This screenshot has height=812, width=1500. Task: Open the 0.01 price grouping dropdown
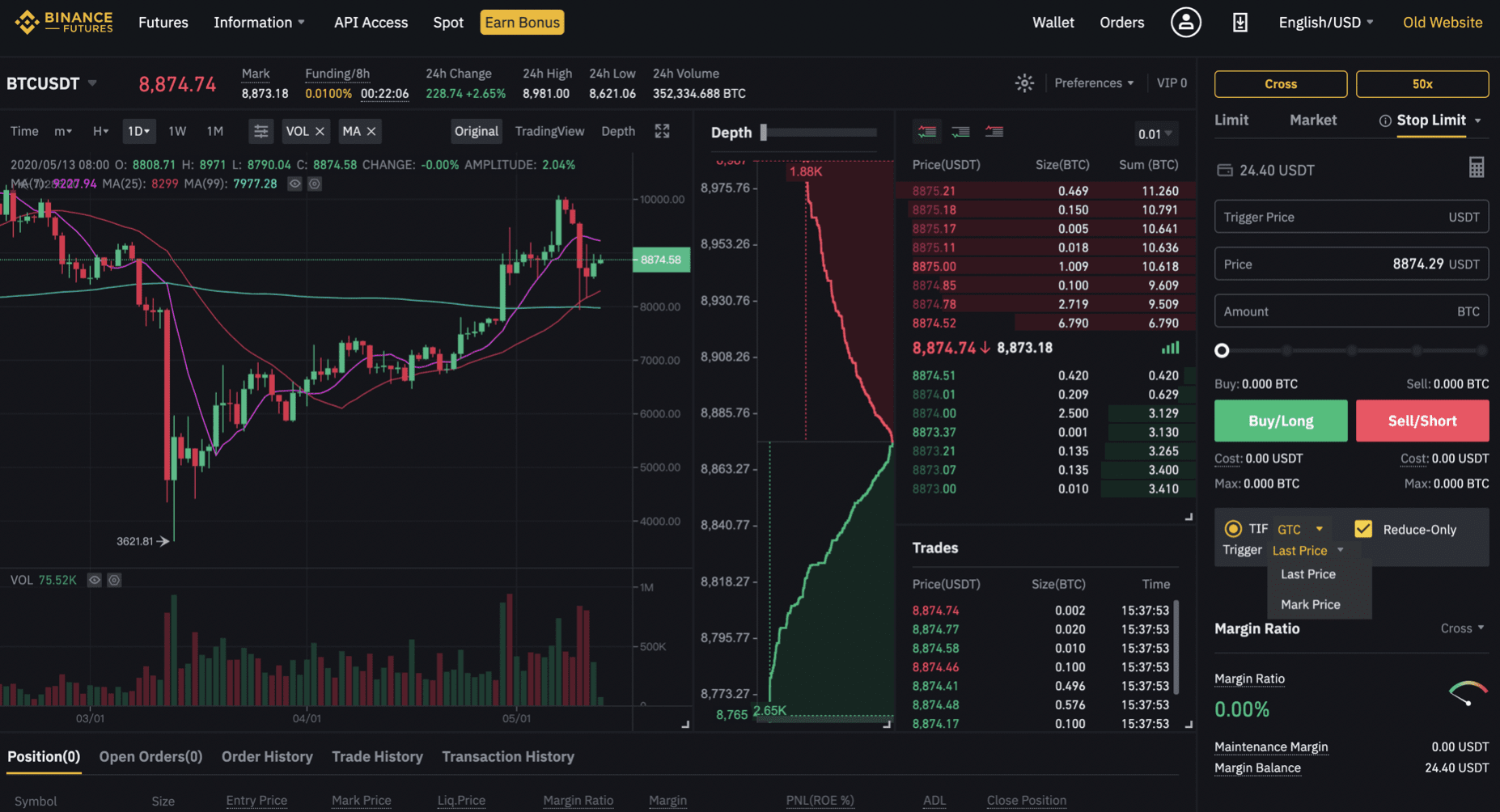pos(1155,133)
